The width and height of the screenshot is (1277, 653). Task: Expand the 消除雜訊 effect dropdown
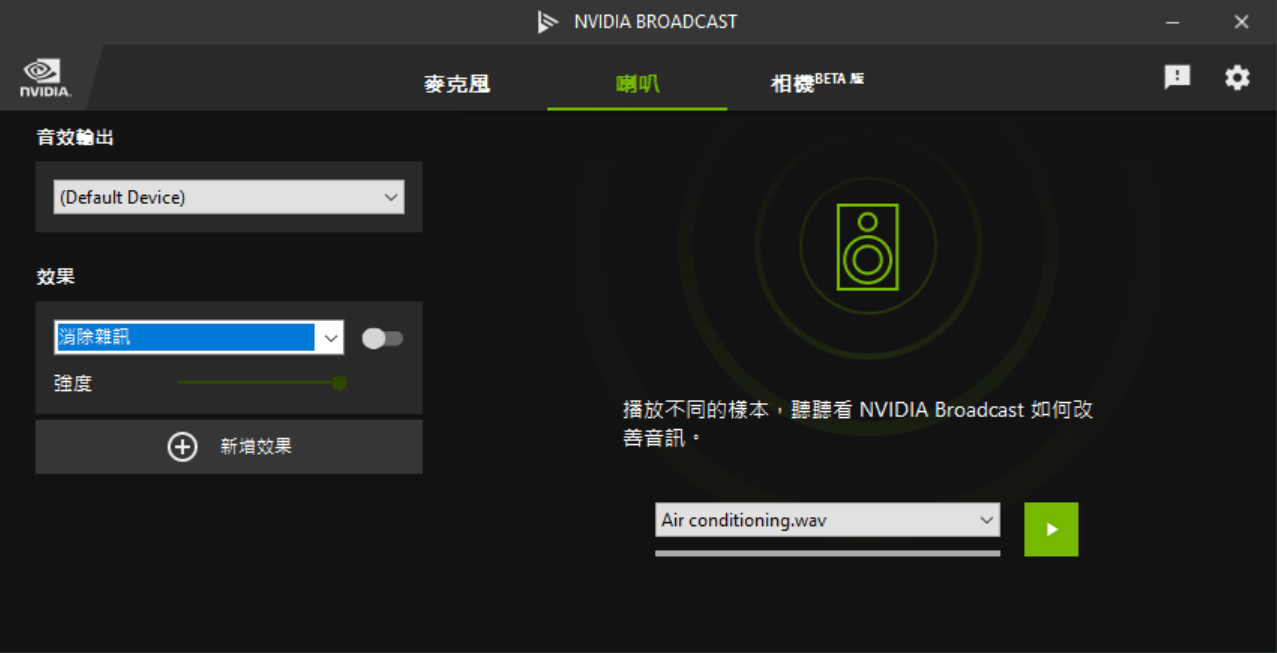click(x=199, y=338)
